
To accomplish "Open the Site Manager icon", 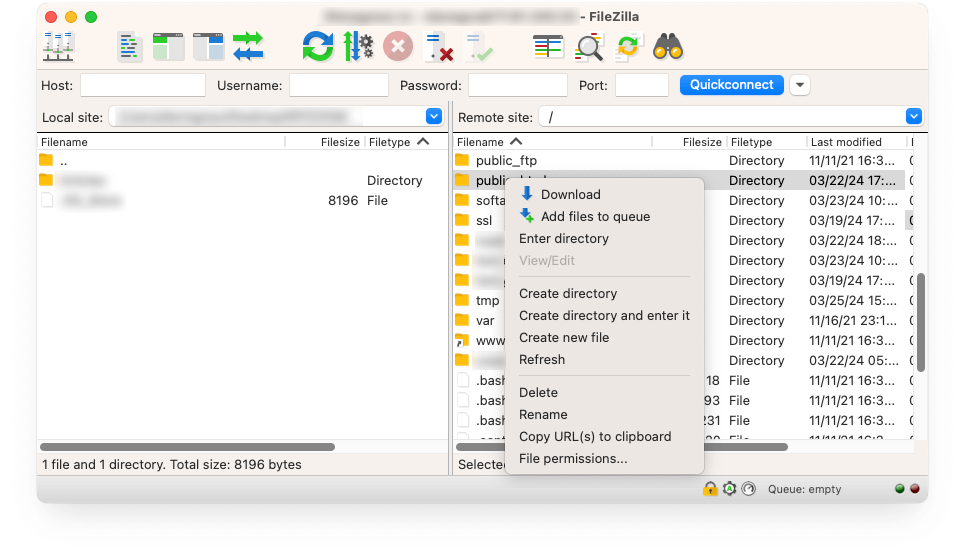I will [59, 47].
